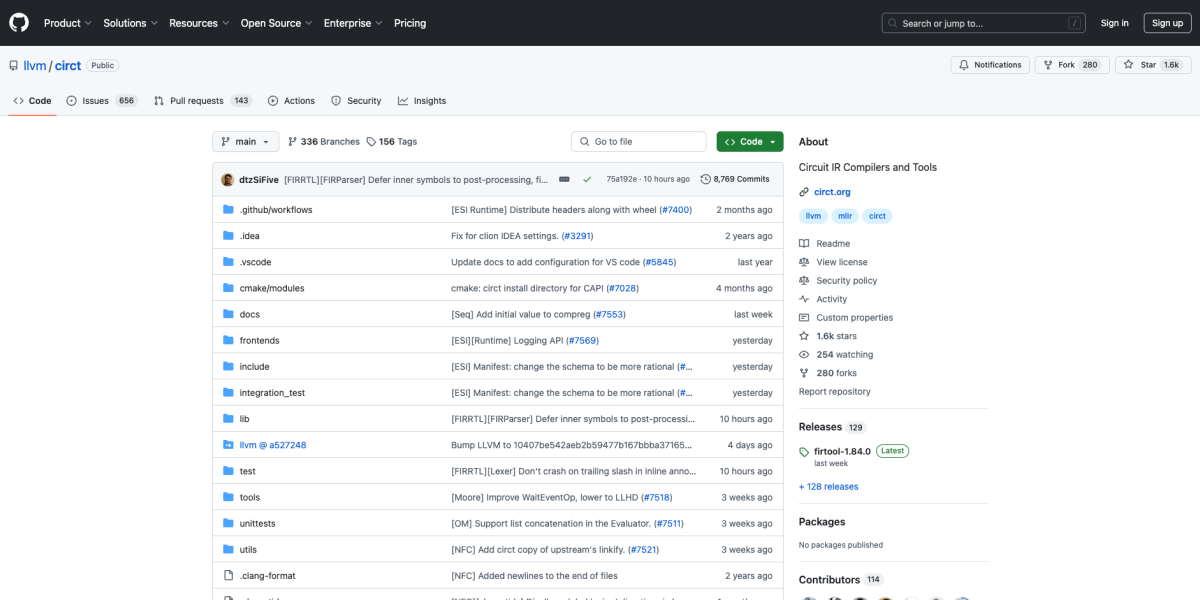Click the GitHub logo icon
The height and width of the screenshot is (600, 1200).
tap(20, 23)
